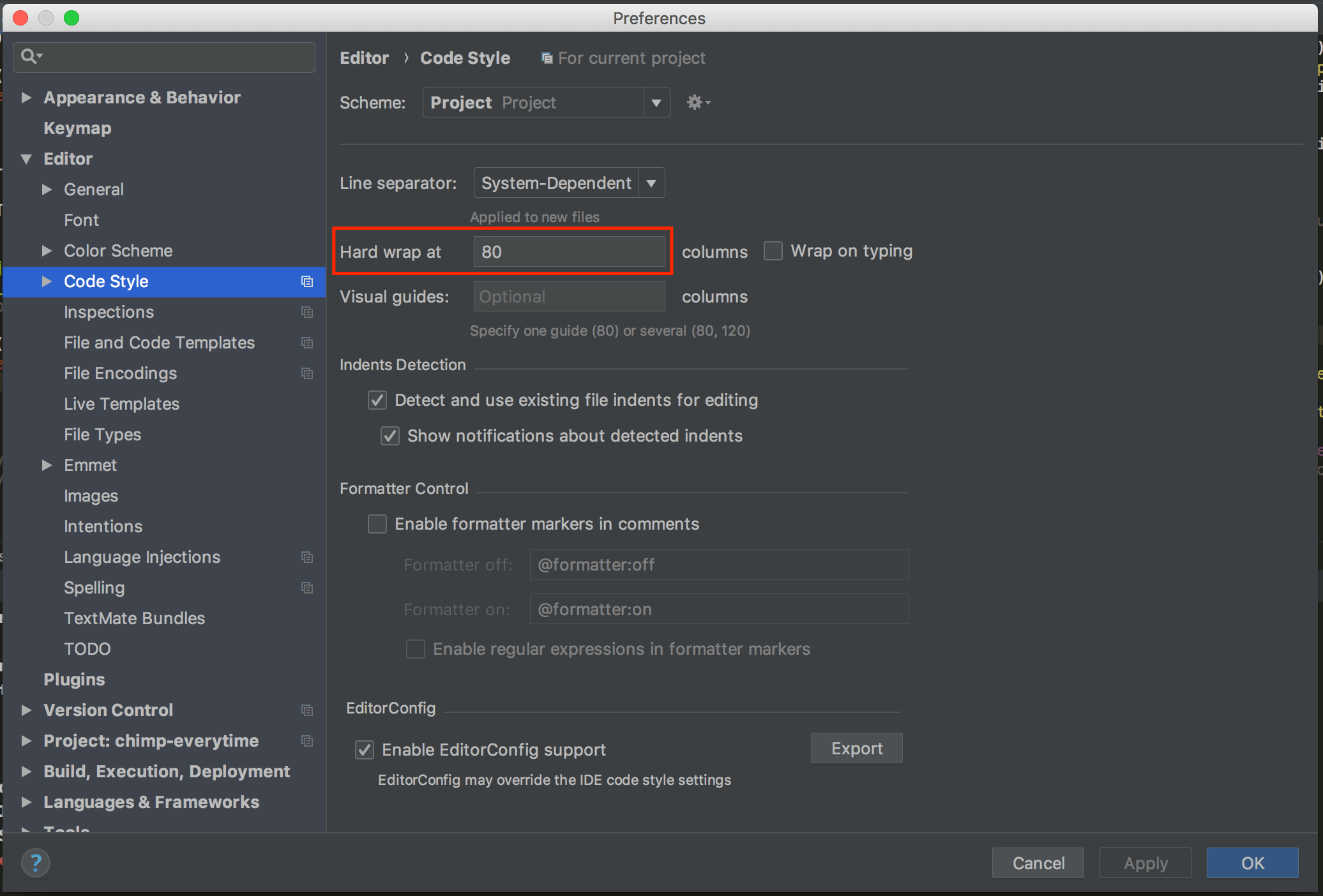1323x896 pixels.
Task: Click the Hard wrap at field
Action: click(x=568, y=251)
